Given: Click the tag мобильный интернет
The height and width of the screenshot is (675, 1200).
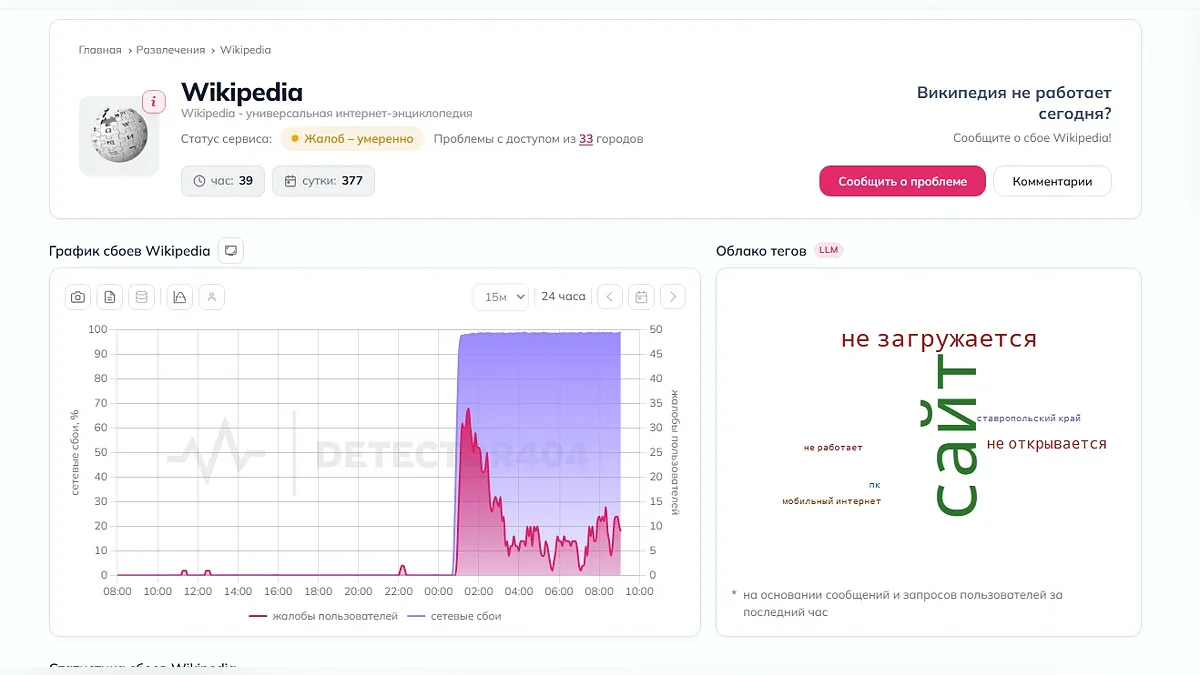Looking at the screenshot, I should point(831,501).
